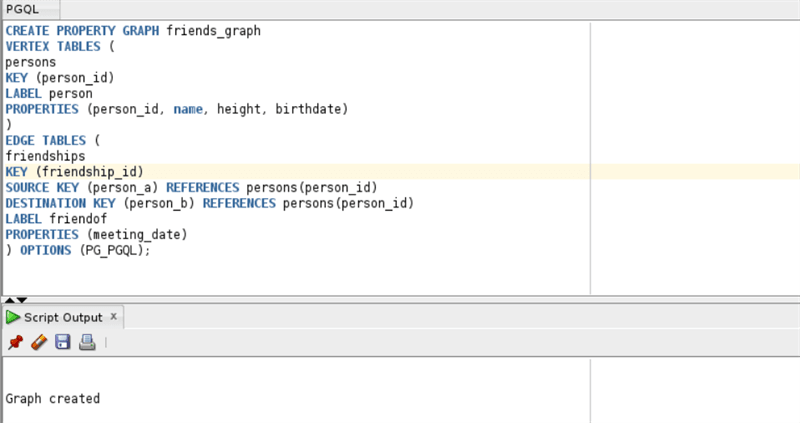The image size is (800, 423).
Task: Close the Script Output tab
Action: (x=114, y=316)
